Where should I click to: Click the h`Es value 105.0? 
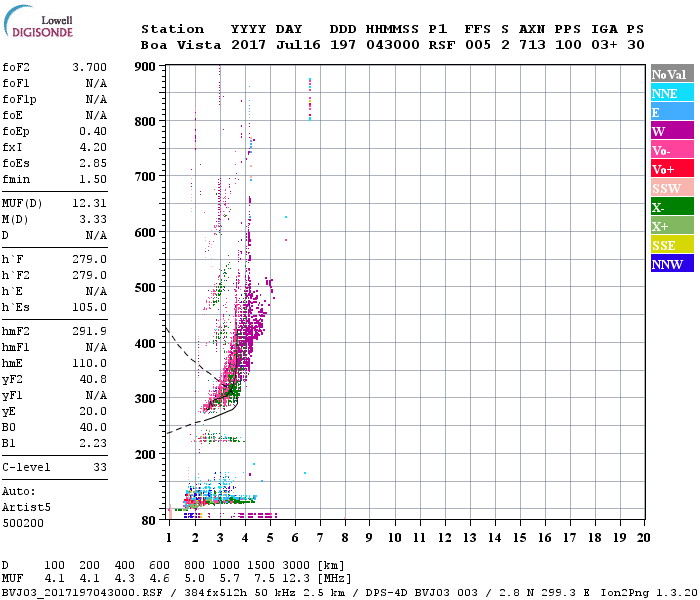coord(89,307)
